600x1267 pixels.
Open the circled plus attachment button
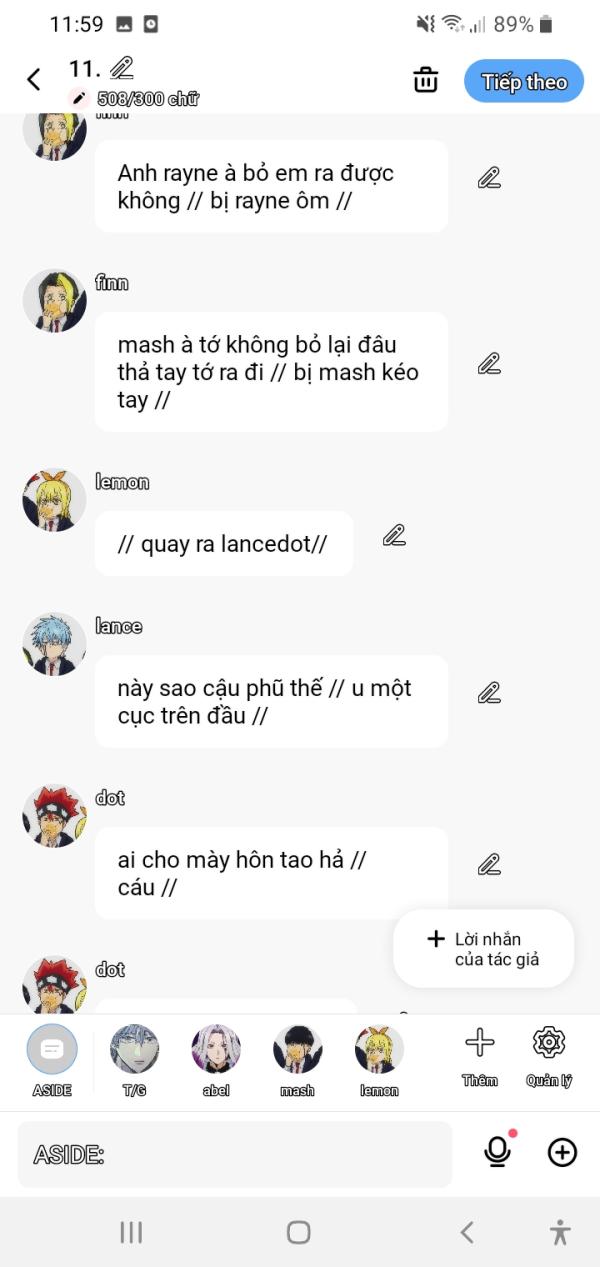click(563, 1153)
